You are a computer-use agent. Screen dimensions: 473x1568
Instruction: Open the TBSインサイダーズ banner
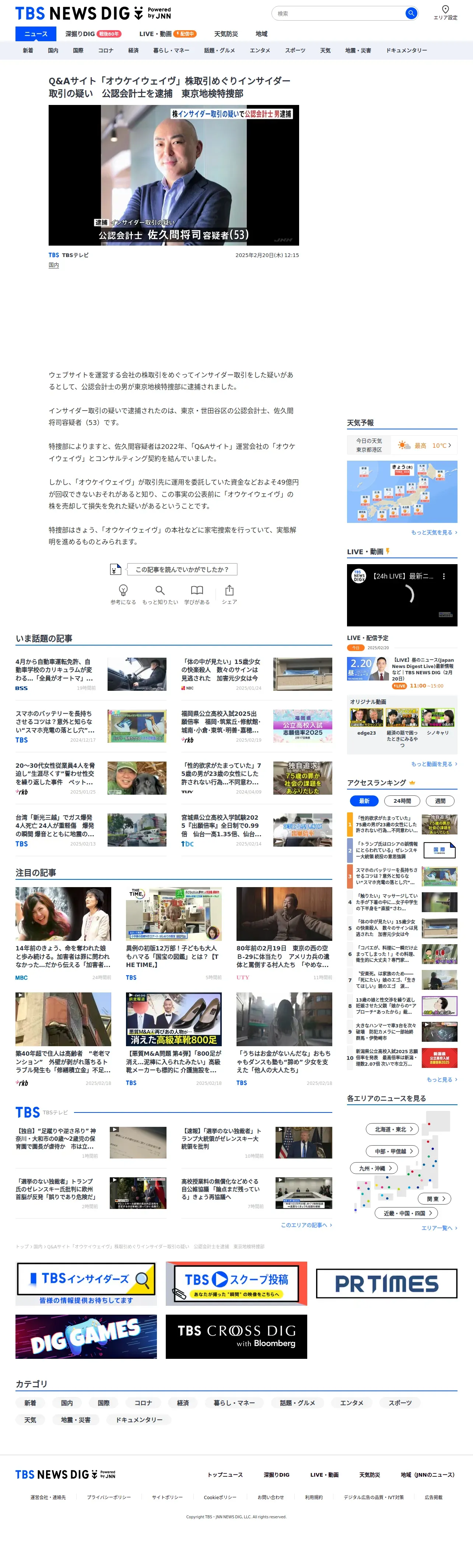86,1283
